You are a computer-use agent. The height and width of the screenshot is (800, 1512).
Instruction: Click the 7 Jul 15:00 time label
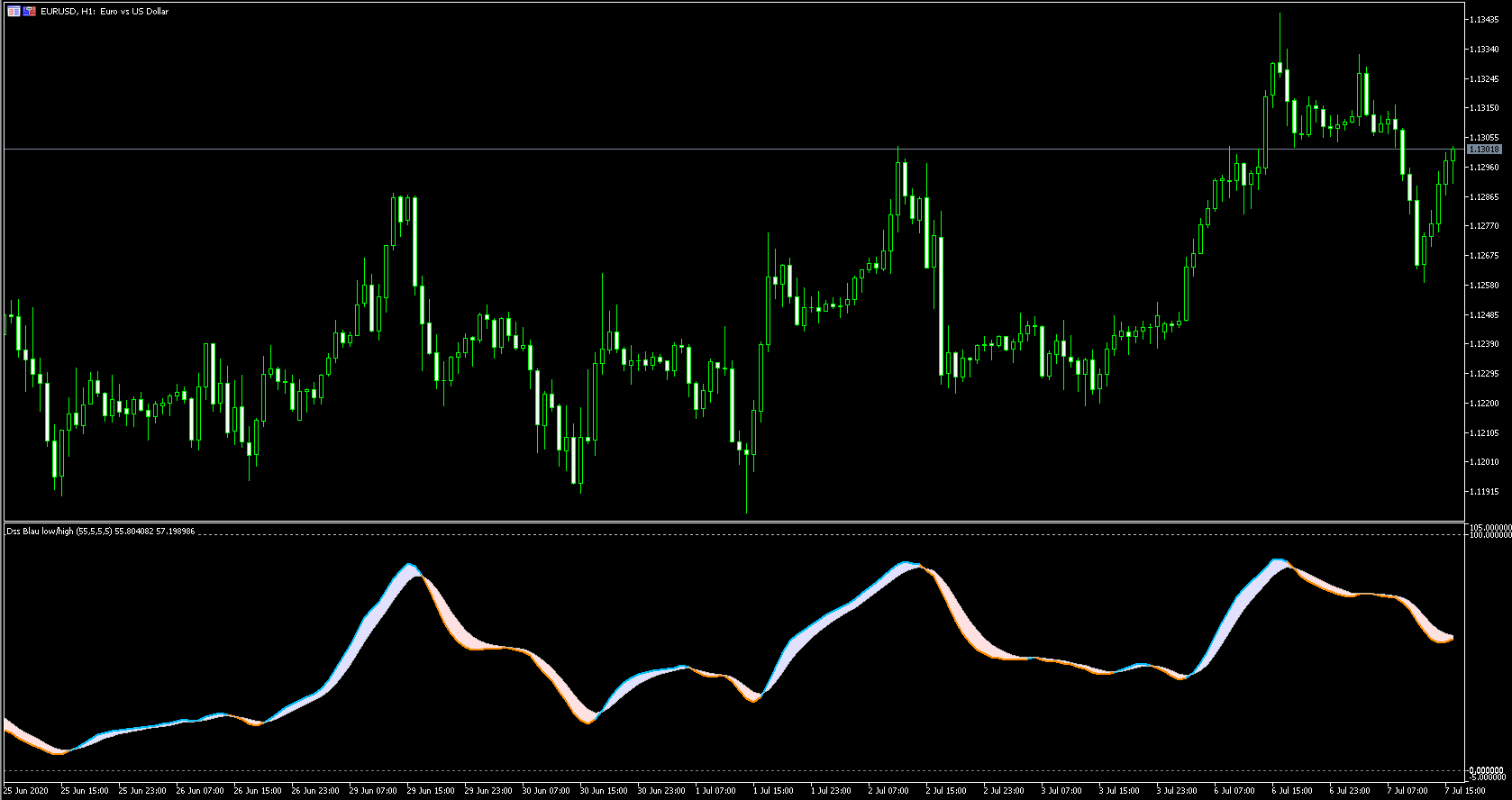pos(1465,791)
